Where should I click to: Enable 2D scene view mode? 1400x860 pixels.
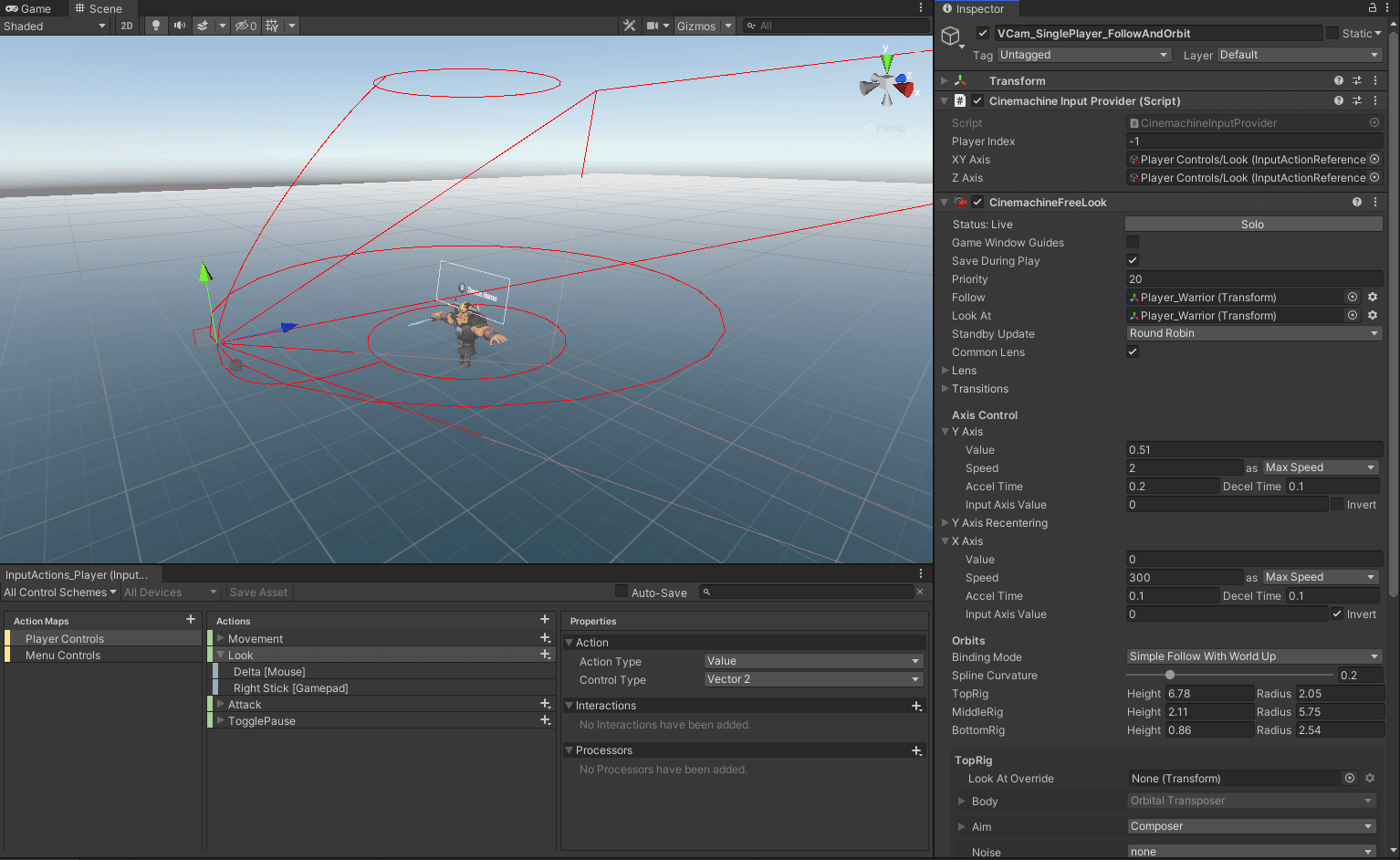point(126,26)
